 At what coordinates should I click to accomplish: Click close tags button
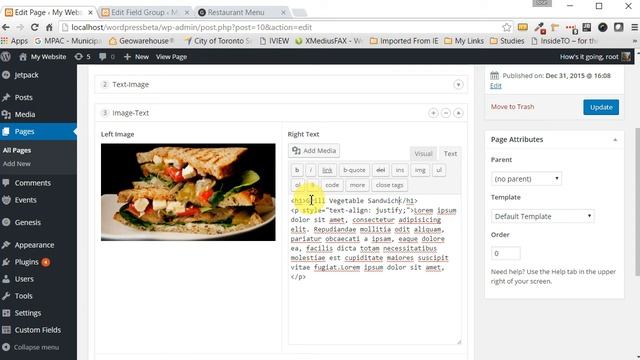click(389, 185)
